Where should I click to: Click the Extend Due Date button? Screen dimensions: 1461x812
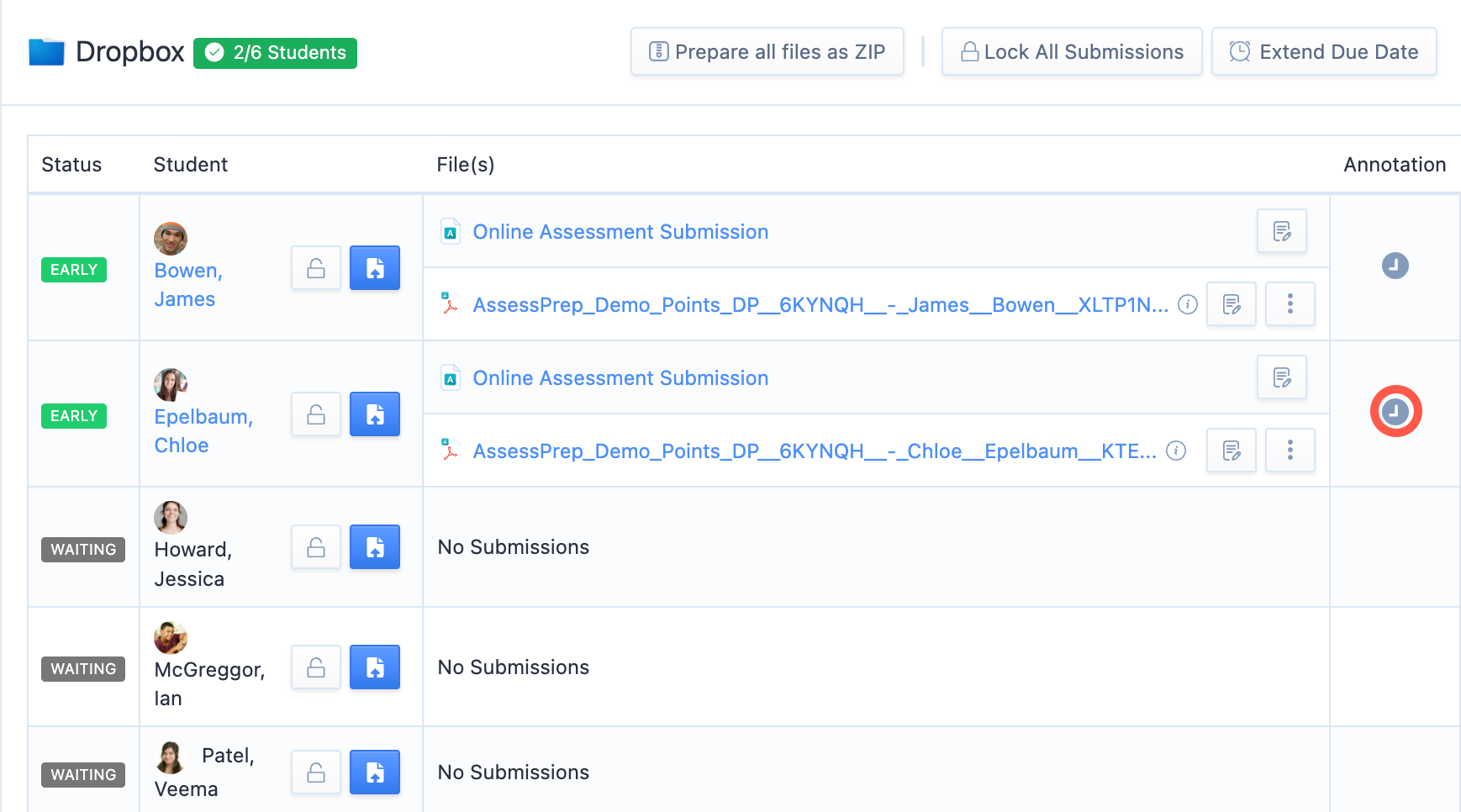click(x=1323, y=51)
